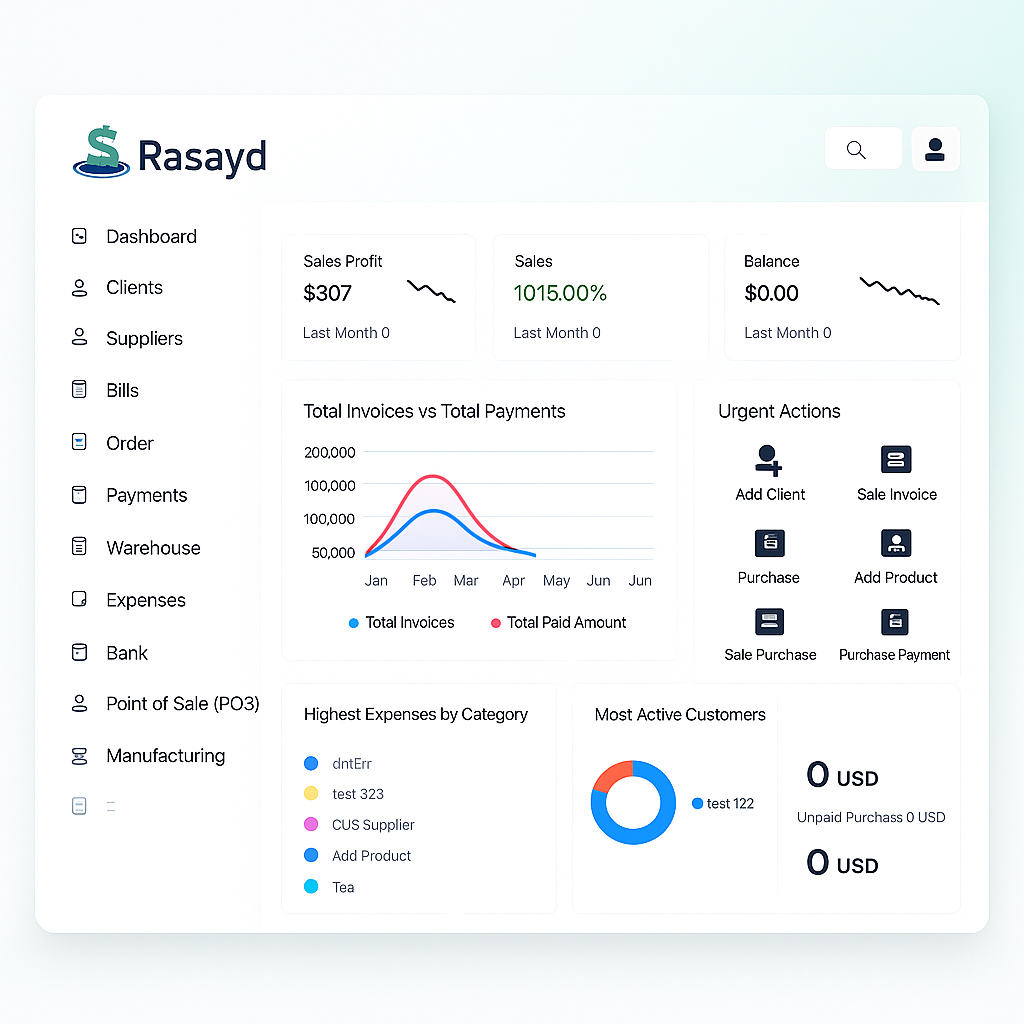Click the Sale Invoice icon
The width and height of the screenshot is (1024, 1024).
point(896,459)
